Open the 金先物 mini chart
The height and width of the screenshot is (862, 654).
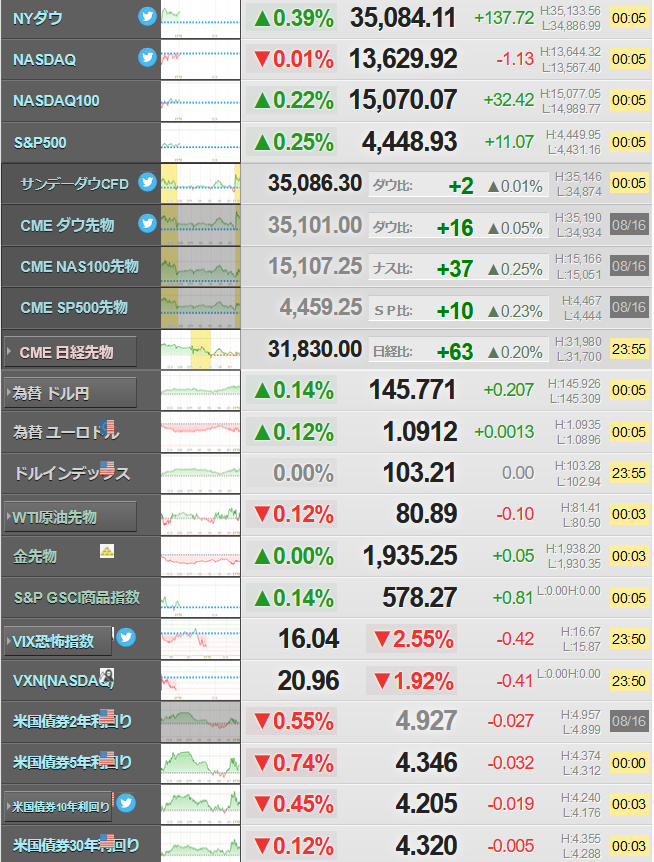pos(201,556)
